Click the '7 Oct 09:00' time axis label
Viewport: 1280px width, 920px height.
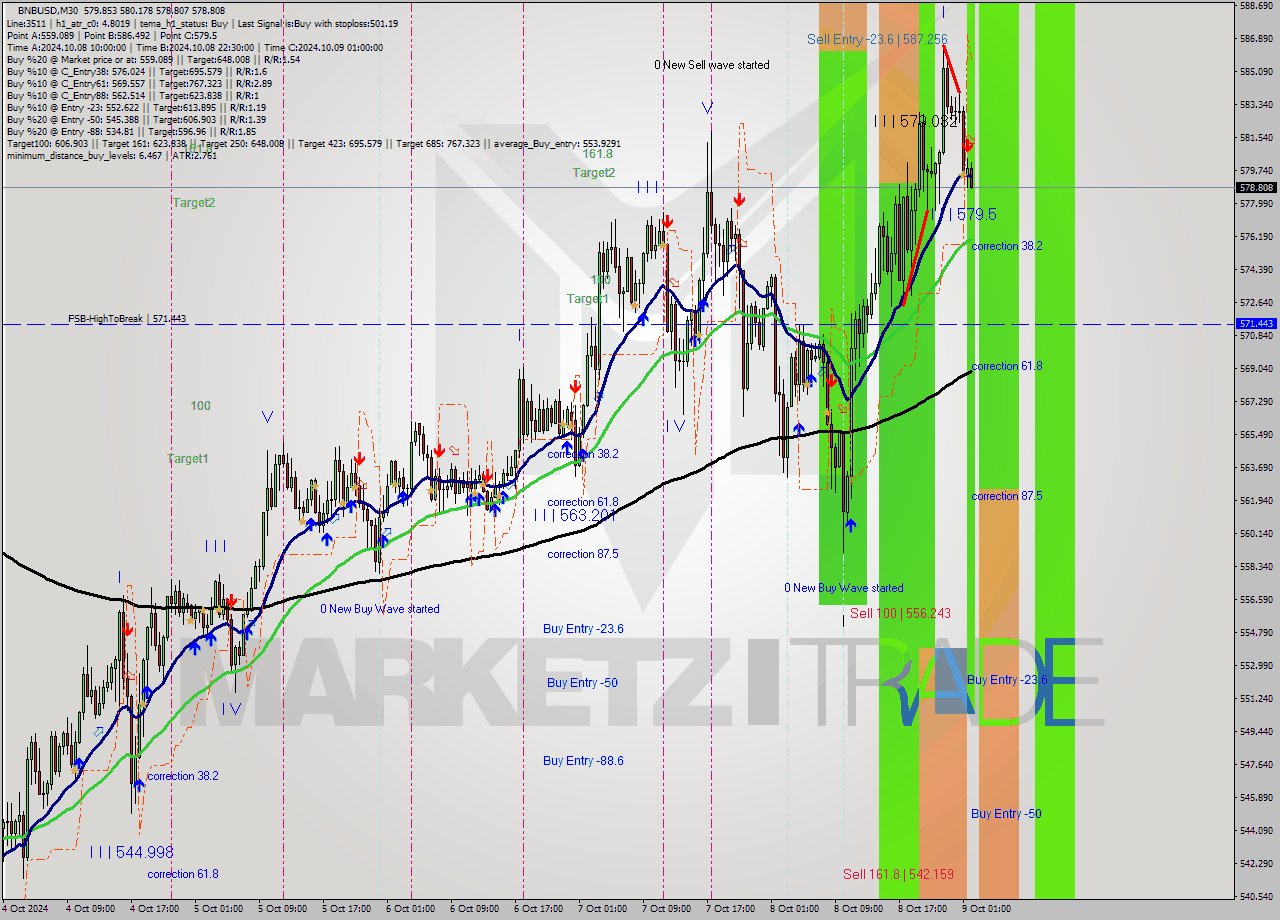(666, 909)
